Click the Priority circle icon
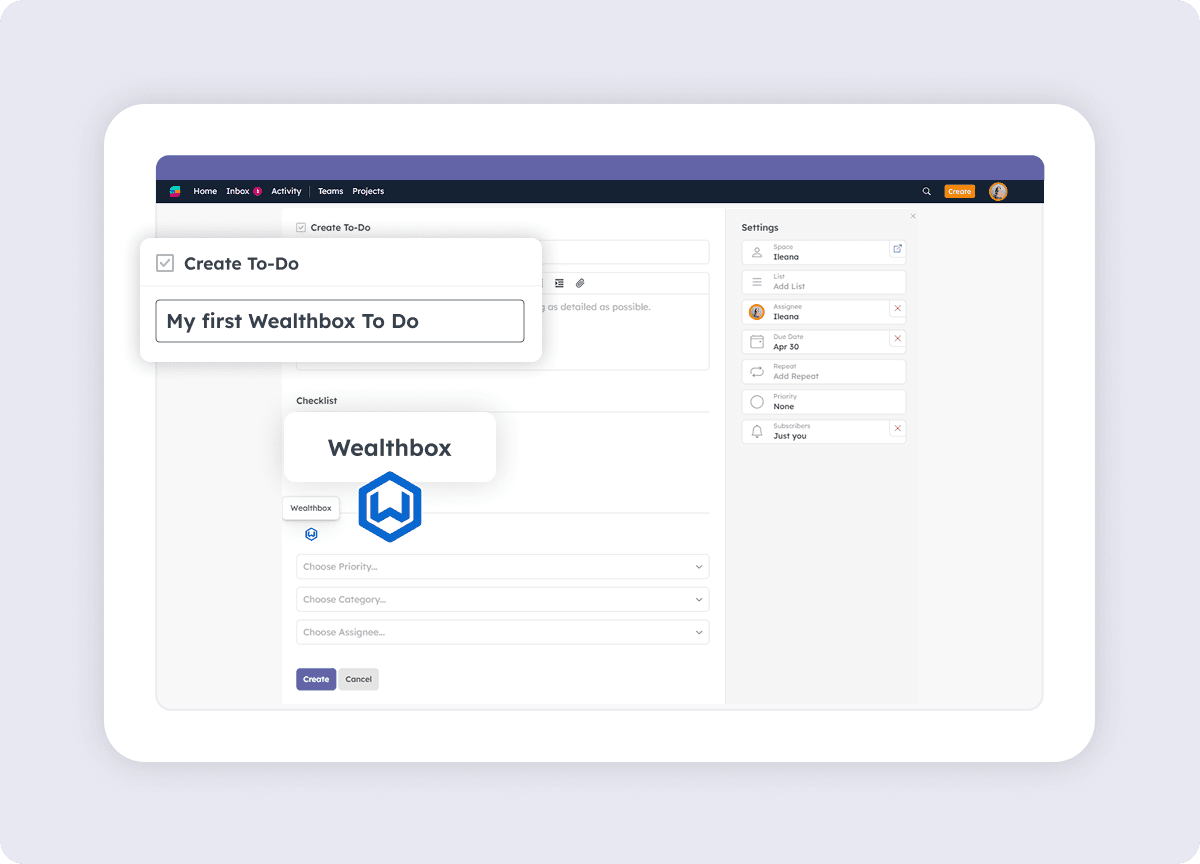This screenshot has width=1200, height=864. click(757, 402)
